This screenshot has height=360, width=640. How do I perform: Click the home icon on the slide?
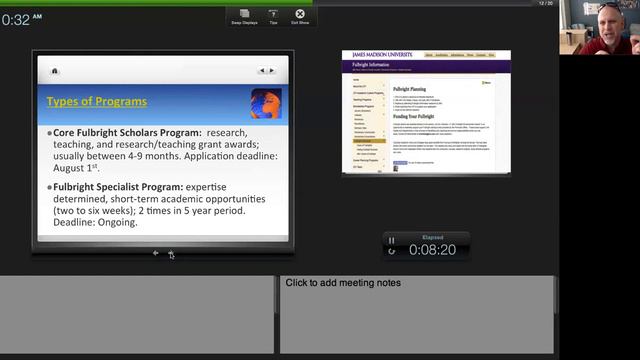tap(55, 71)
